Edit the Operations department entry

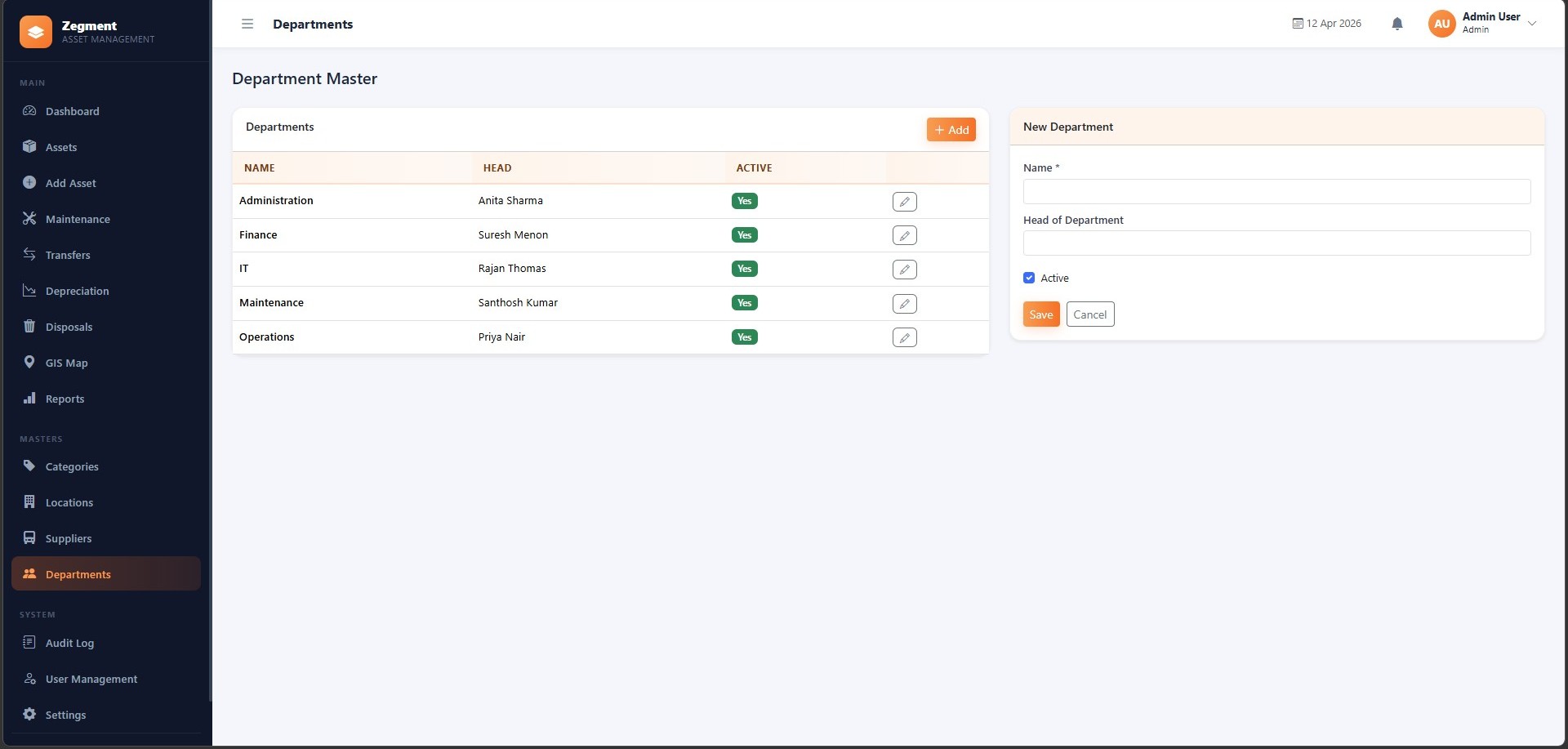[x=904, y=338]
